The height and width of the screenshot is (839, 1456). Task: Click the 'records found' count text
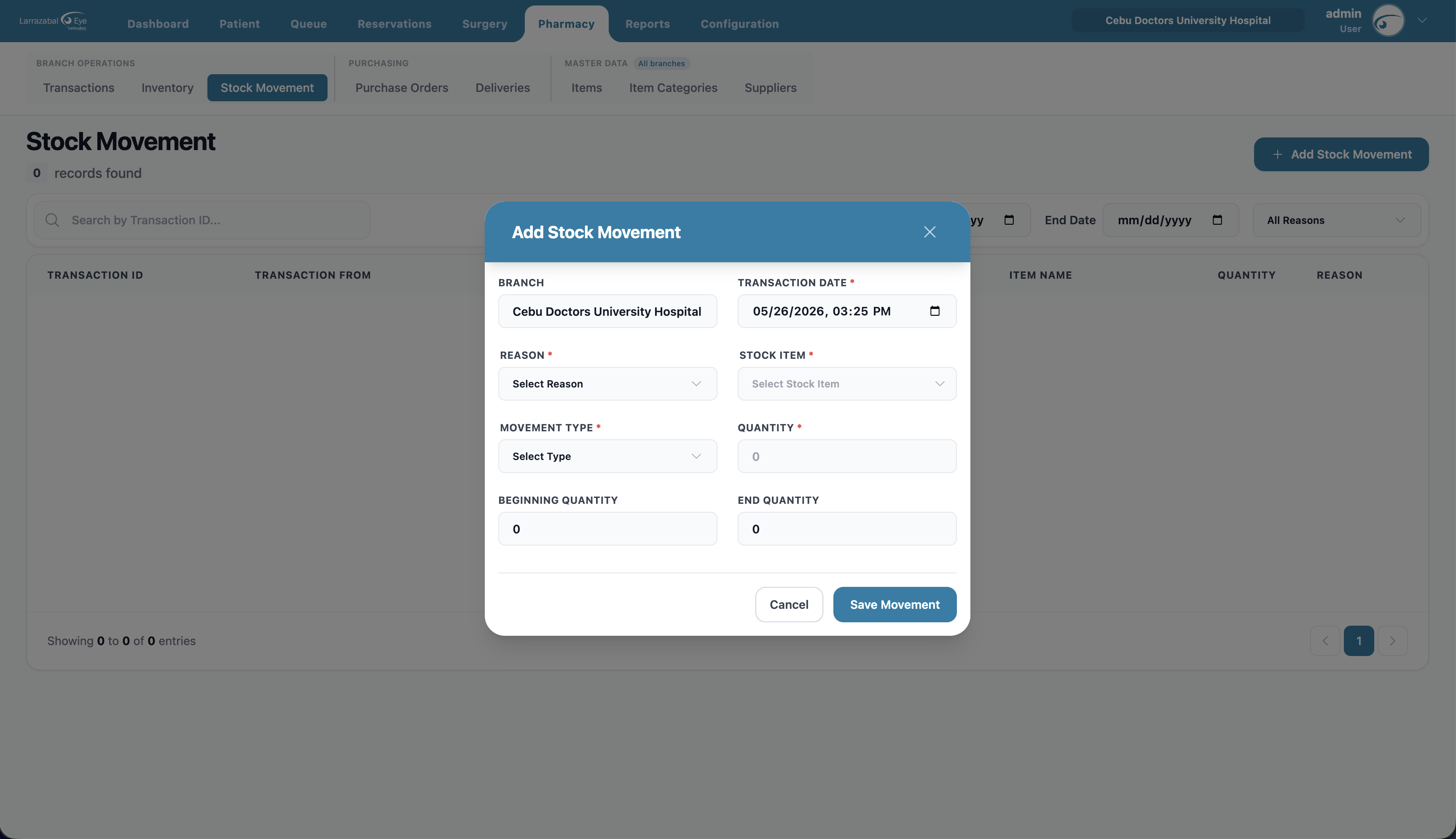click(x=98, y=173)
